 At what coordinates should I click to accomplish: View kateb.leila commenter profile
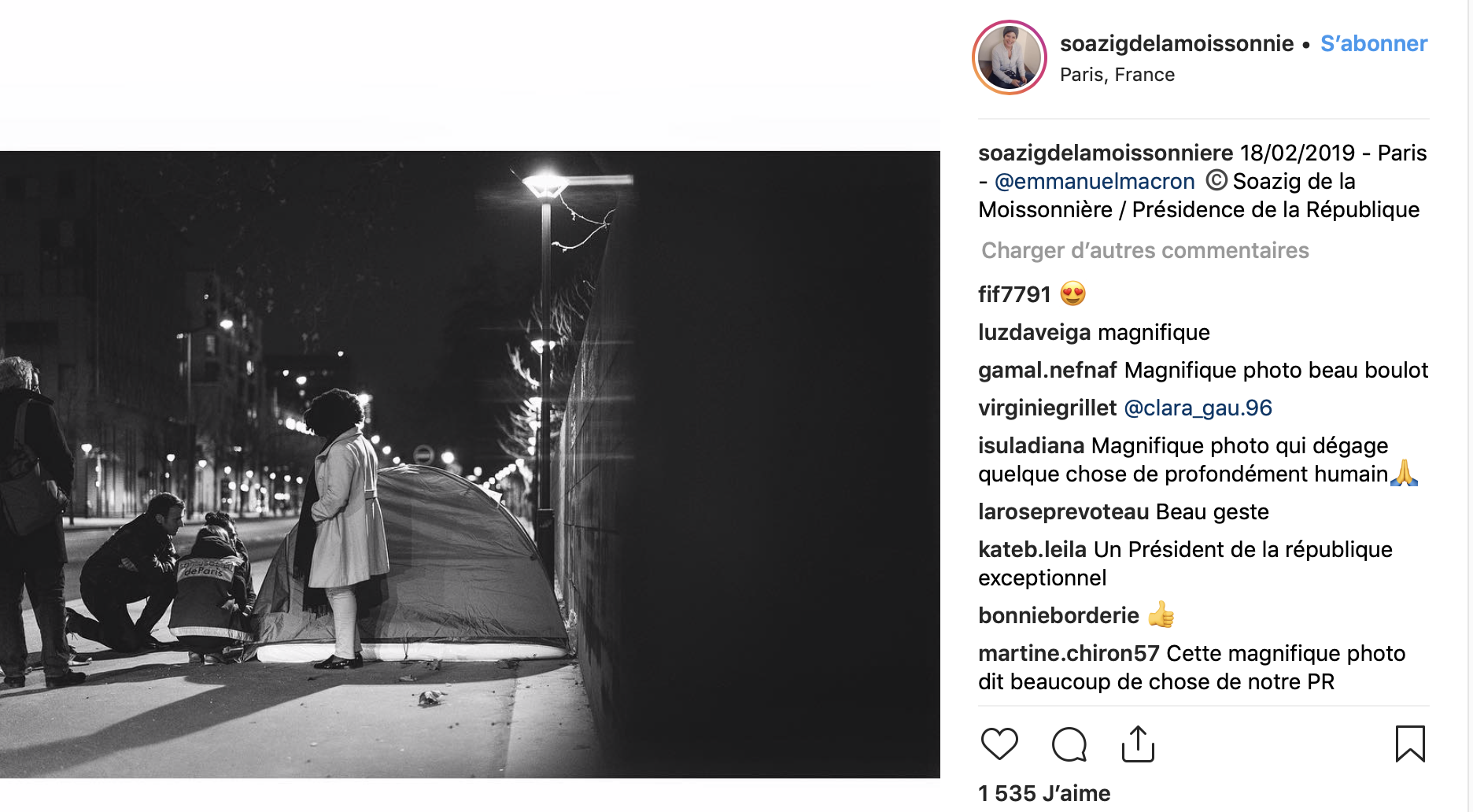pos(1032,549)
